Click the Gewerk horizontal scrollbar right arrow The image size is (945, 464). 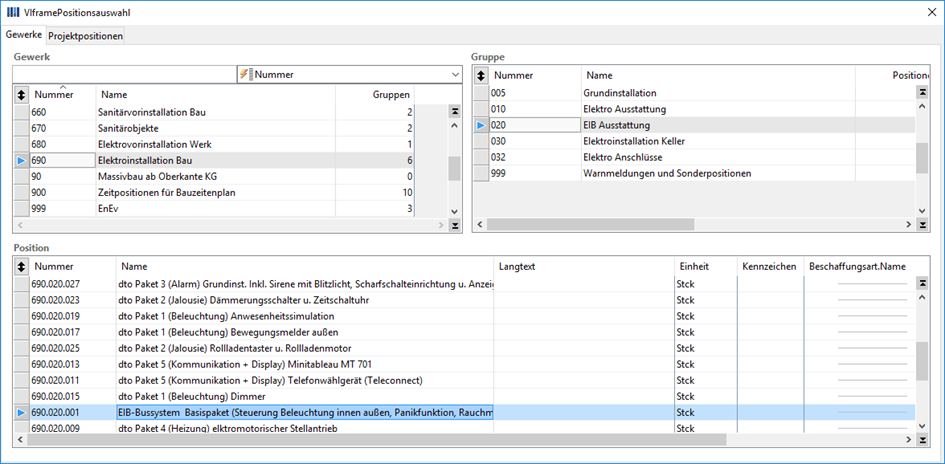tap(442, 225)
